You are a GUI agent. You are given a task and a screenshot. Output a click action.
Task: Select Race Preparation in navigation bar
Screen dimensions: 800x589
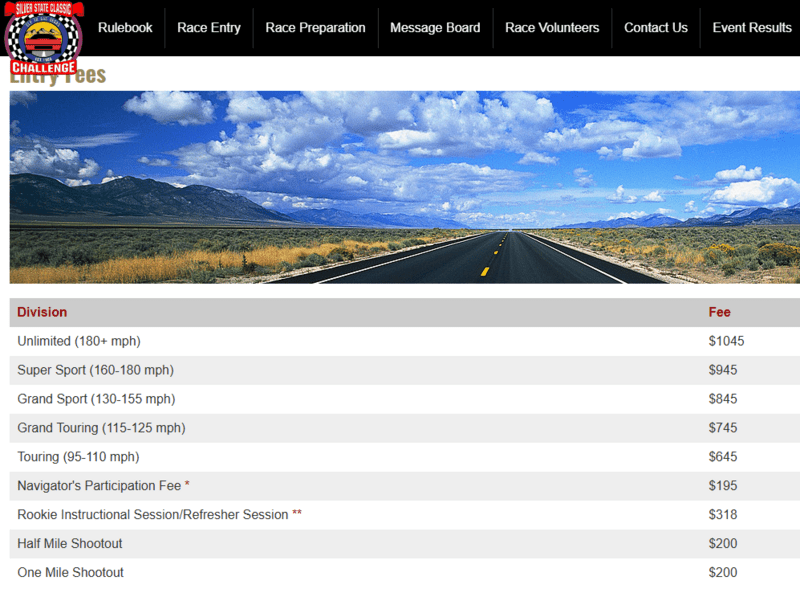point(315,28)
